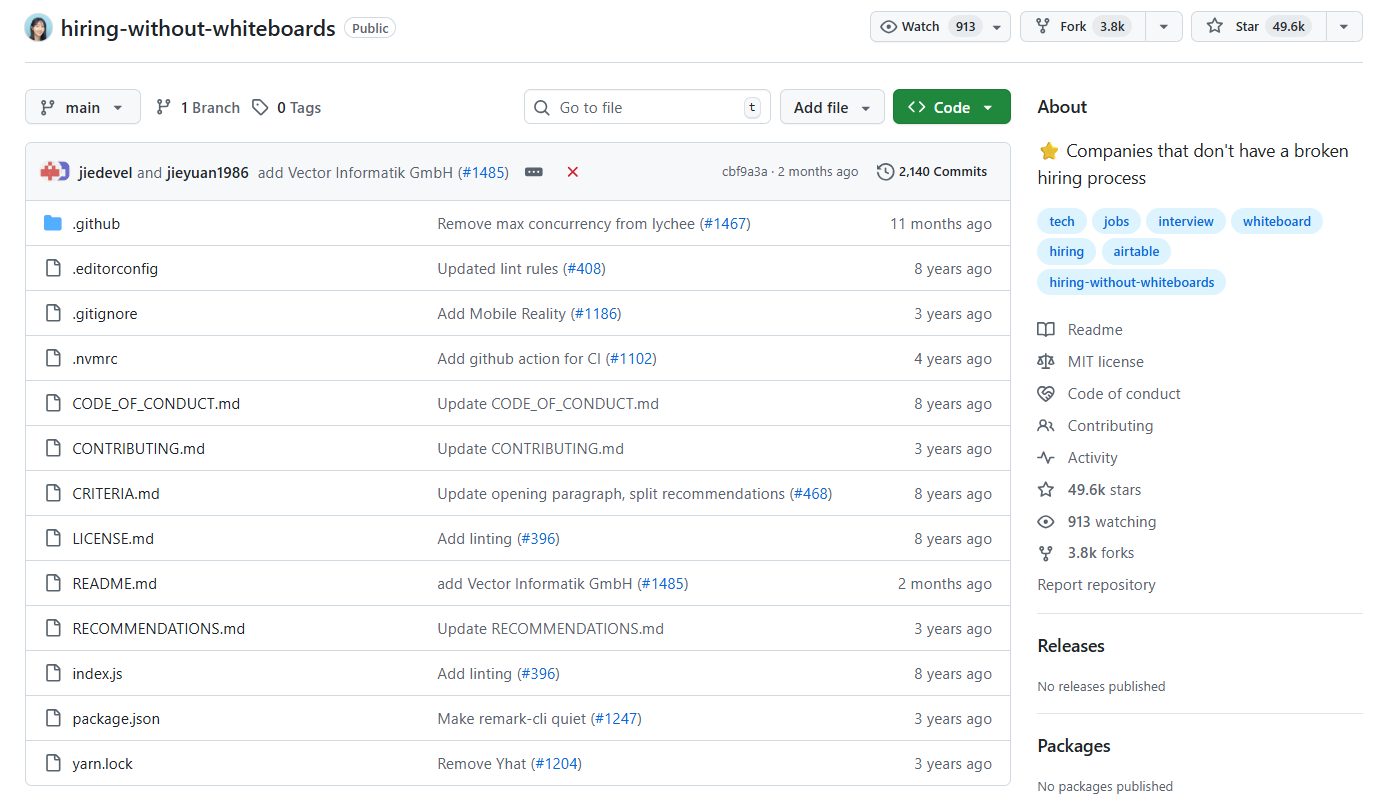The image size is (1379, 804).
Task: Click the file icon beside RECOMMENDATIONS.md
Action: click(x=53, y=628)
